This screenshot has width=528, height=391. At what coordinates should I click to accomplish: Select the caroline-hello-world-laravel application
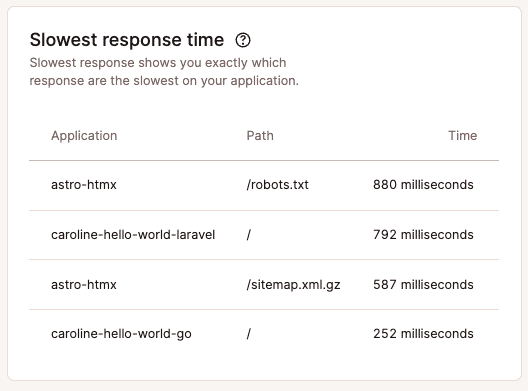(x=133, y=234)
